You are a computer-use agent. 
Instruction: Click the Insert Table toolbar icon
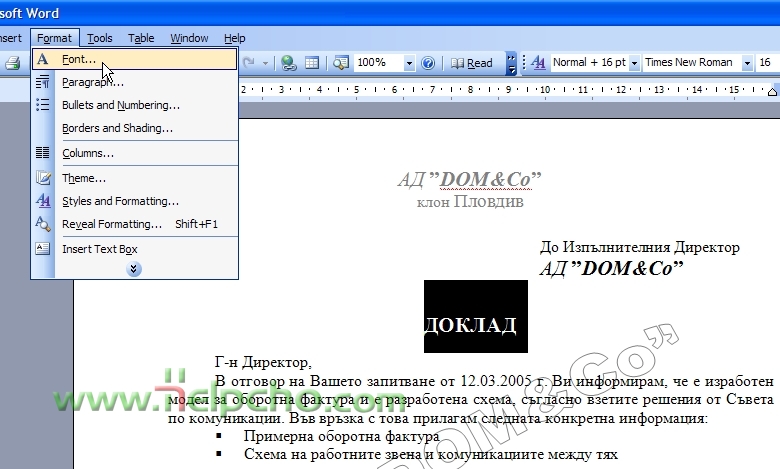[x=312, y=63]
